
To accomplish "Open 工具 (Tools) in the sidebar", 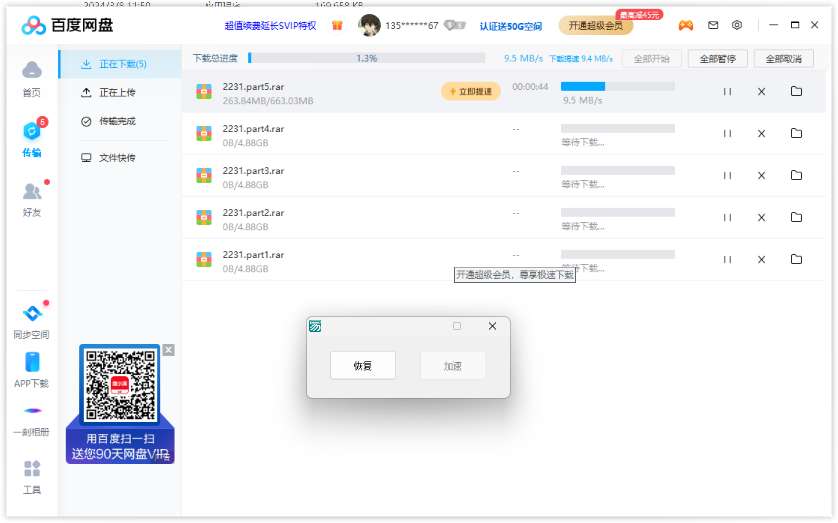I will pos(32,476).
